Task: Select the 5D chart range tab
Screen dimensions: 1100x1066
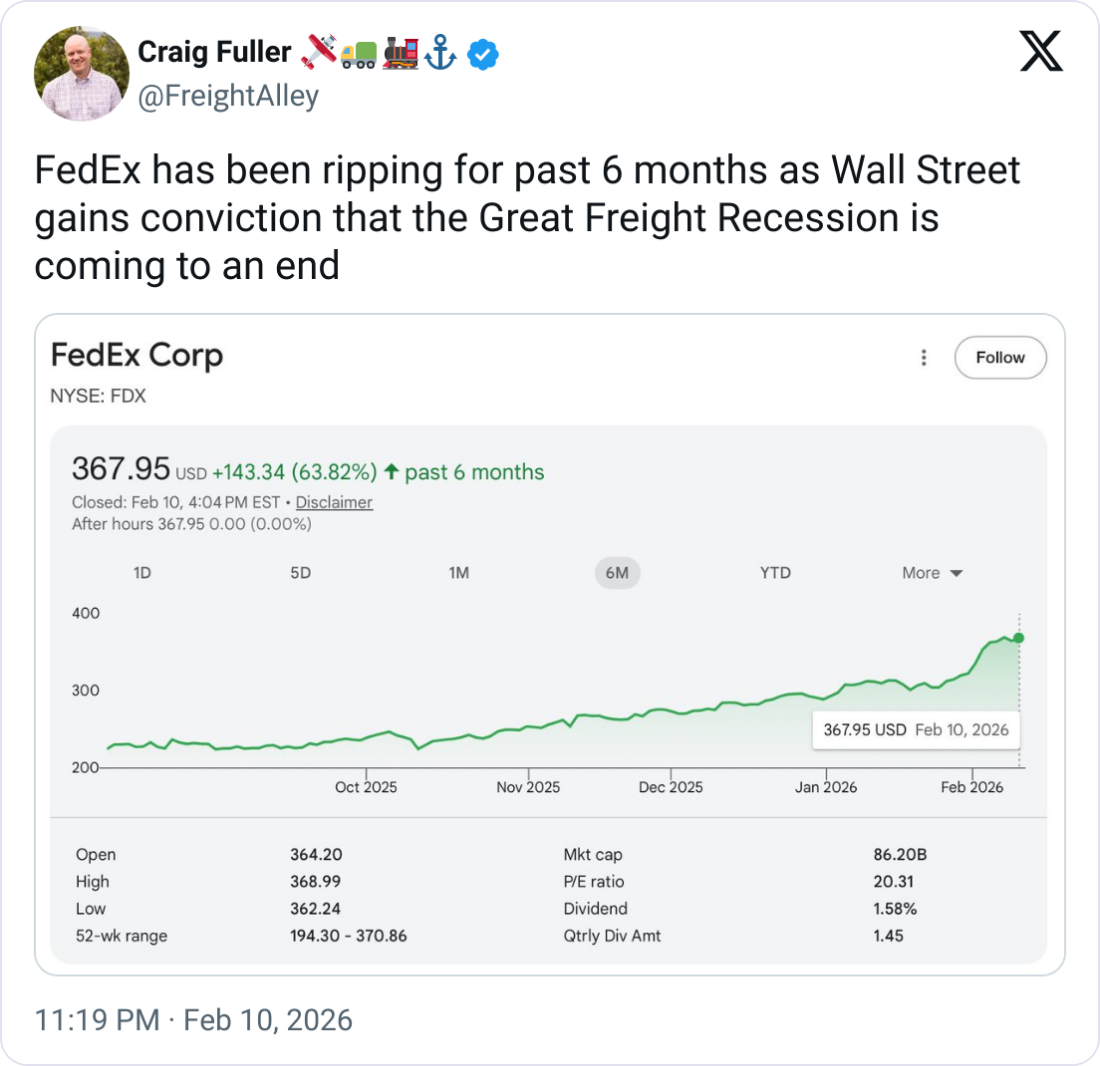Action: pos(301,573)
